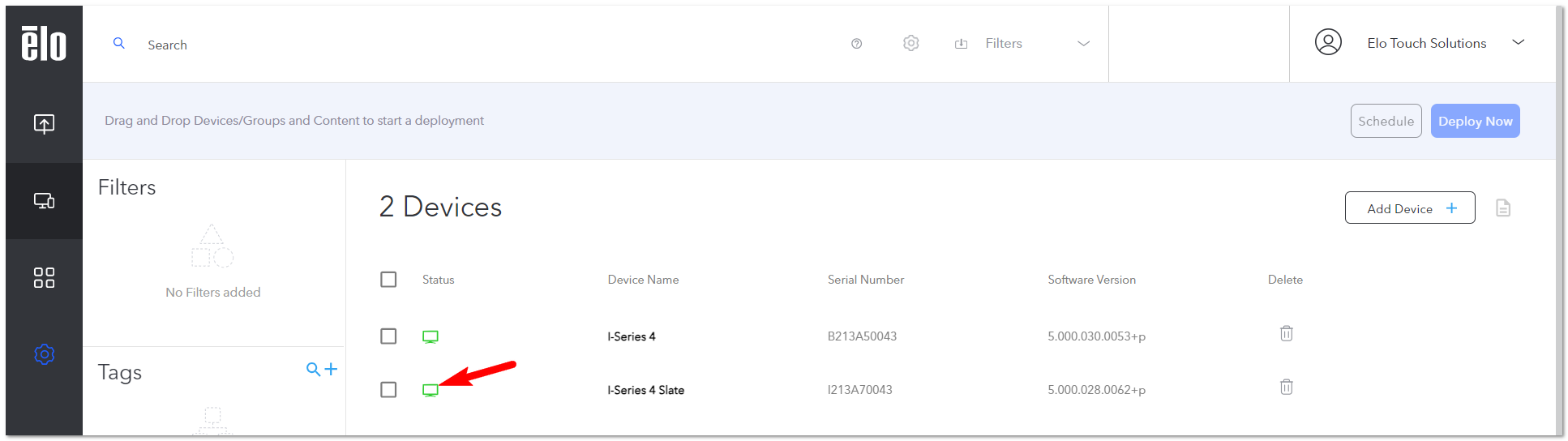Open the apps grid section in the sidebar

(x=44, y=278)
